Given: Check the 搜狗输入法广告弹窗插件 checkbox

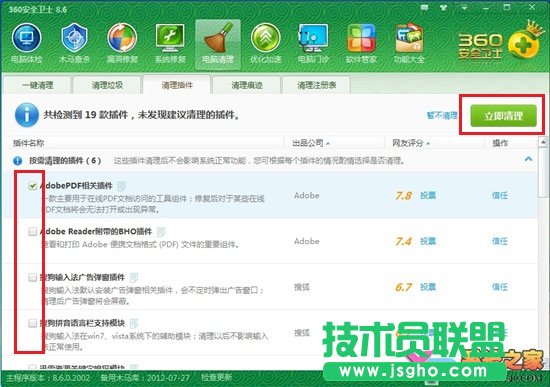Looking at the screenshot, I should (33, 278).
